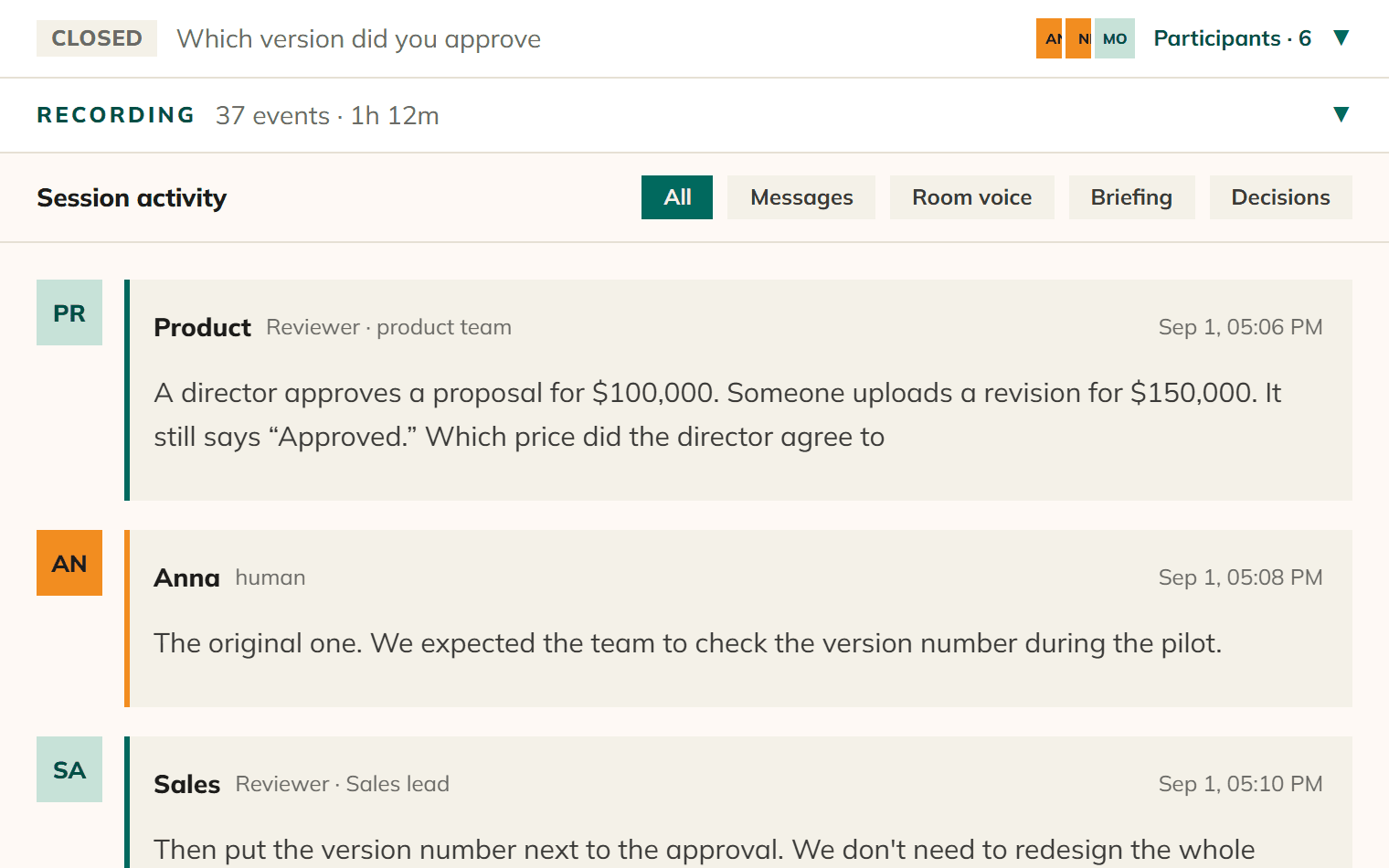Click the CLOSED status badge
Image resolution: width=1389 pixels, height=868 pixels.
(x=97, y=38)
